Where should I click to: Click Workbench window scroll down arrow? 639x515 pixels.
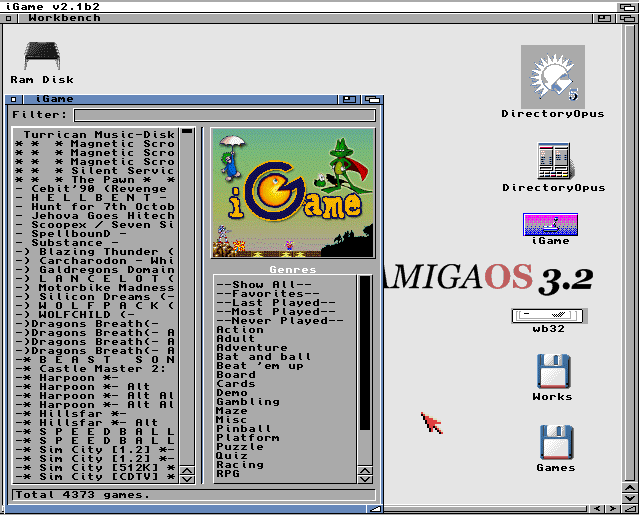pos(629,498)
